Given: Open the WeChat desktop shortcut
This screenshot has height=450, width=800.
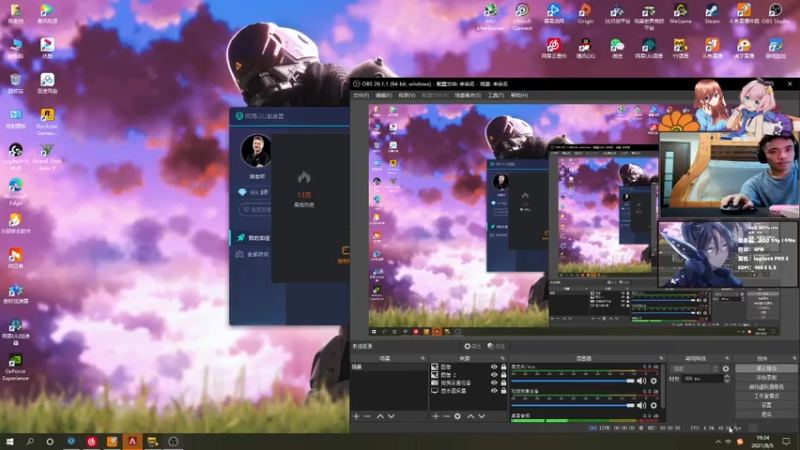Looking at the screenshot, I should (617, 48).
